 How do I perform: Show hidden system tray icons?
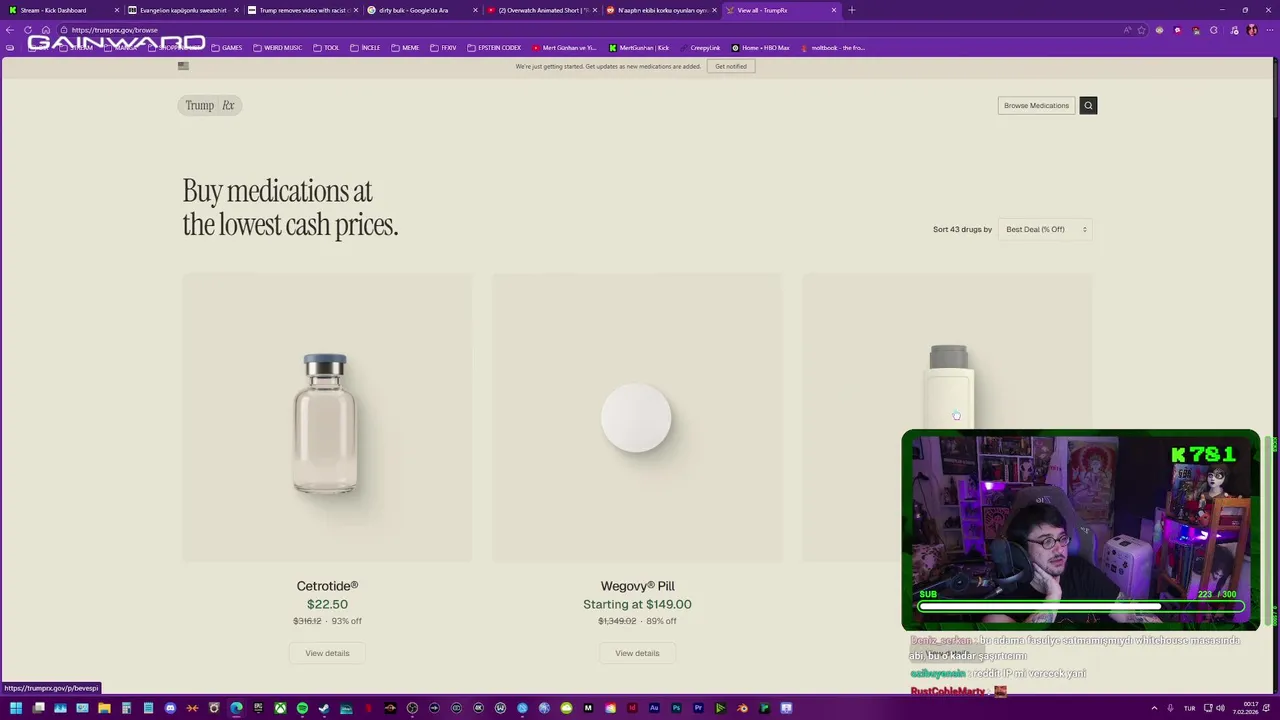point(1155,708)
